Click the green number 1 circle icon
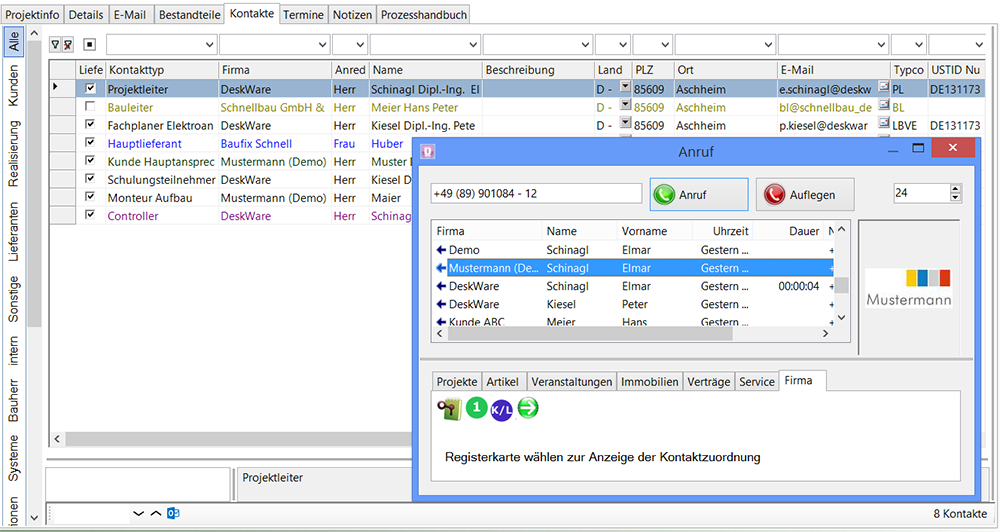Viewport: 1000px width, 532px height. click(476, 408)
